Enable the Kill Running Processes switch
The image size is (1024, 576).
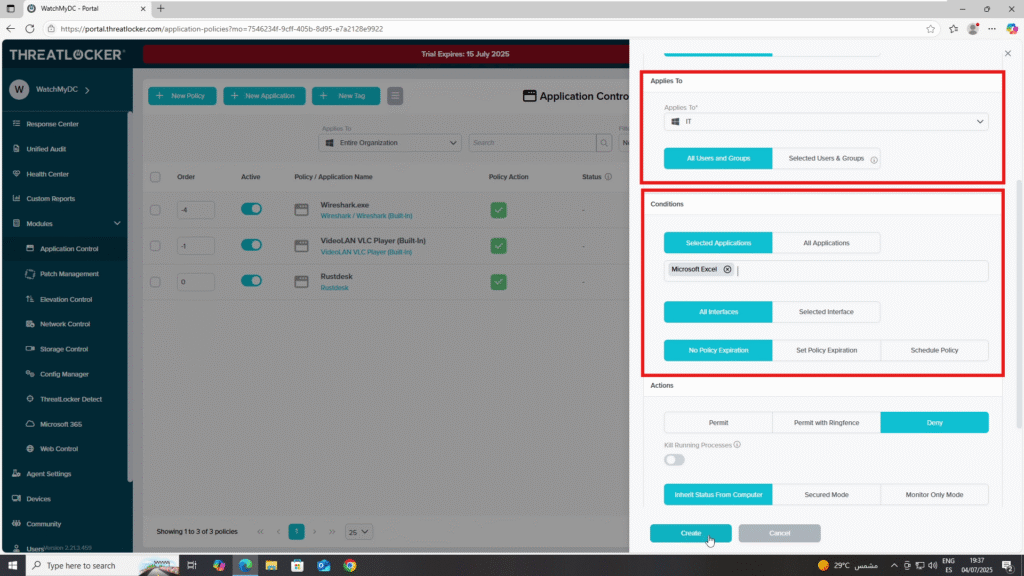tap(675, 460)
